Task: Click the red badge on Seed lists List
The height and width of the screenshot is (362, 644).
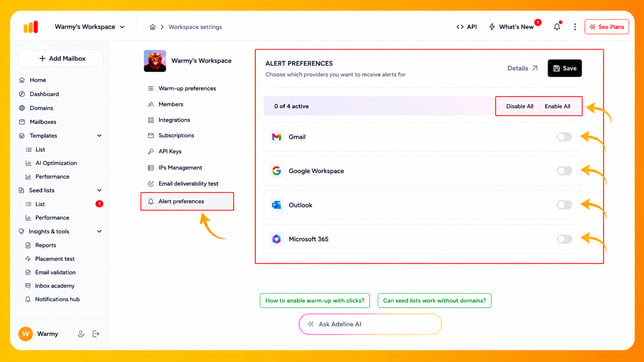Action: 99,204
